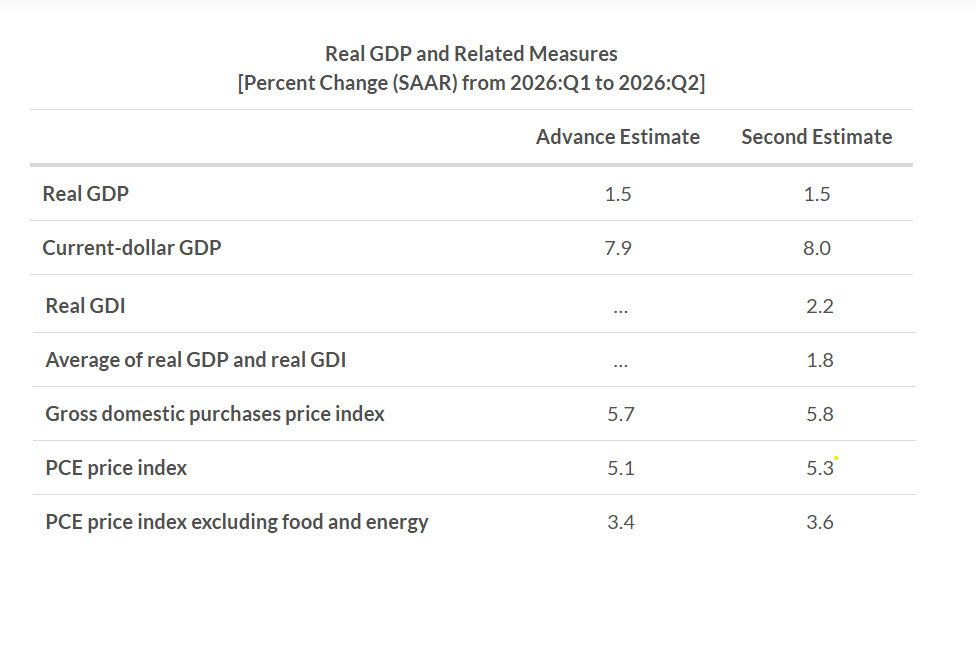Select the Average of real GDP and real GDI label
Screen dimensions: 976x661
195,360
